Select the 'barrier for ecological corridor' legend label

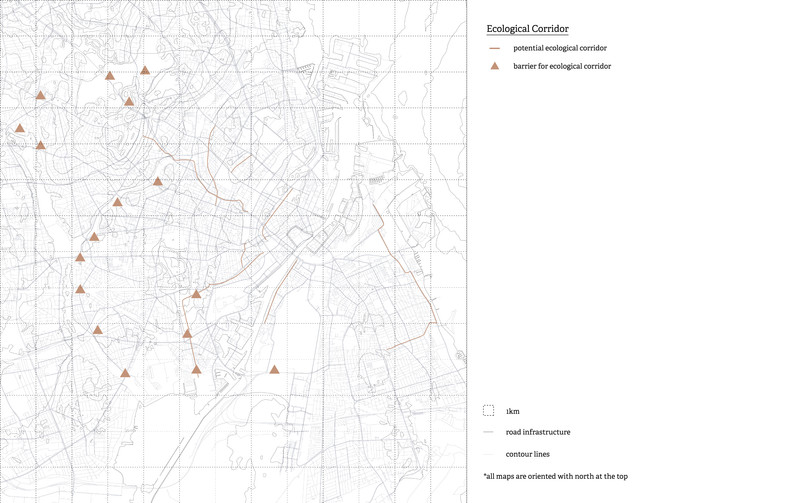[562, 66]
